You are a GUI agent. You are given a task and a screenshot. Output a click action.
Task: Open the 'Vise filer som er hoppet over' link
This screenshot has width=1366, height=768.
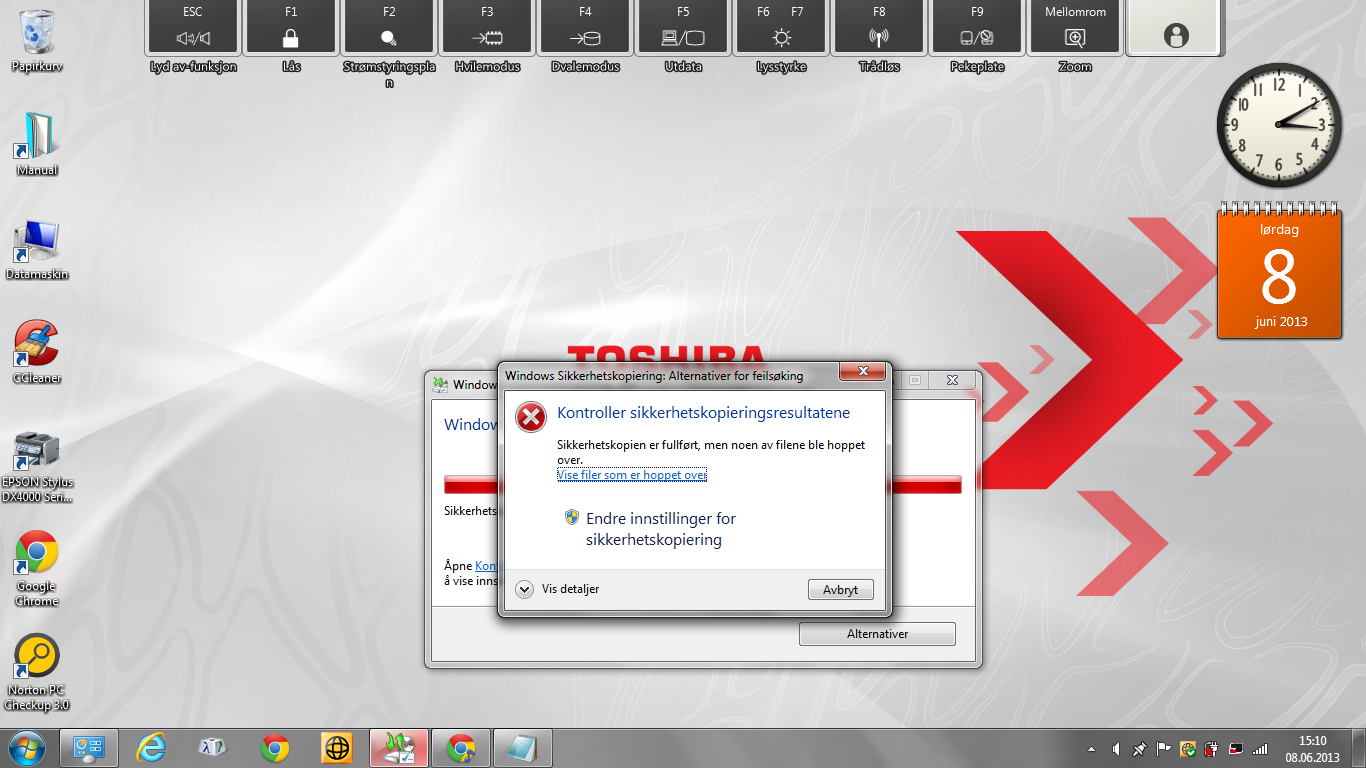pyautogui.click(x=632, y=475)
